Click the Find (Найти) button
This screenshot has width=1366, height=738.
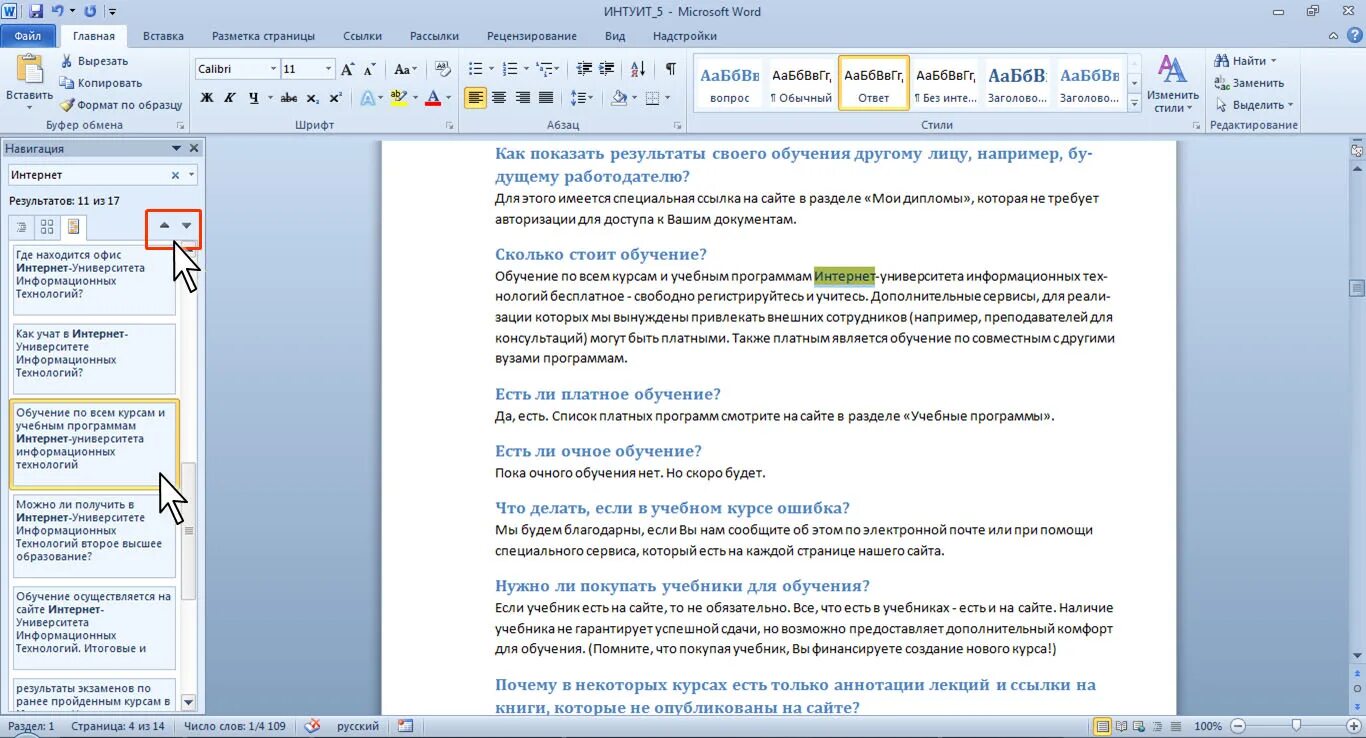[1243, 61]
